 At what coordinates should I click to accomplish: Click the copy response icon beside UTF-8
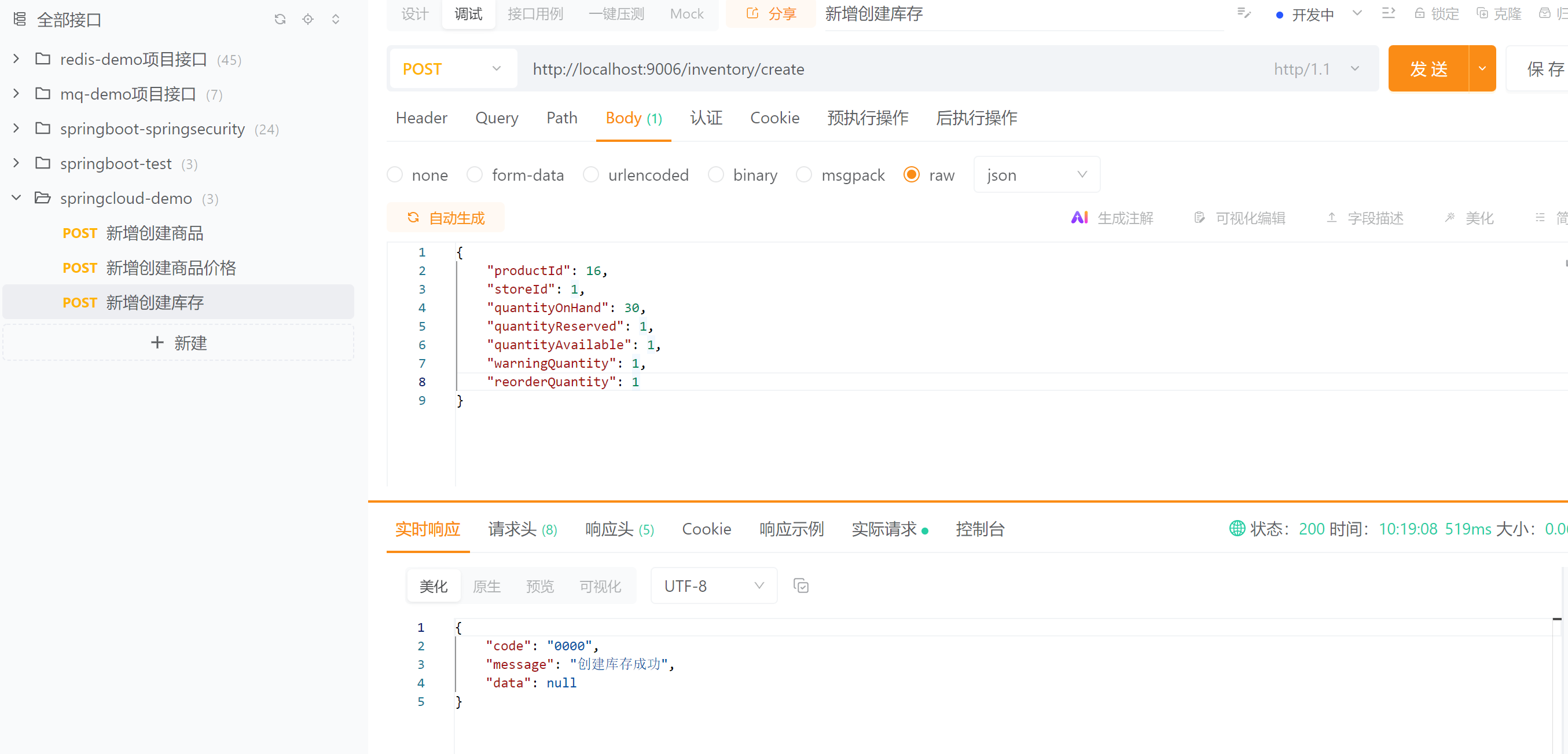[x=801, y=586]
